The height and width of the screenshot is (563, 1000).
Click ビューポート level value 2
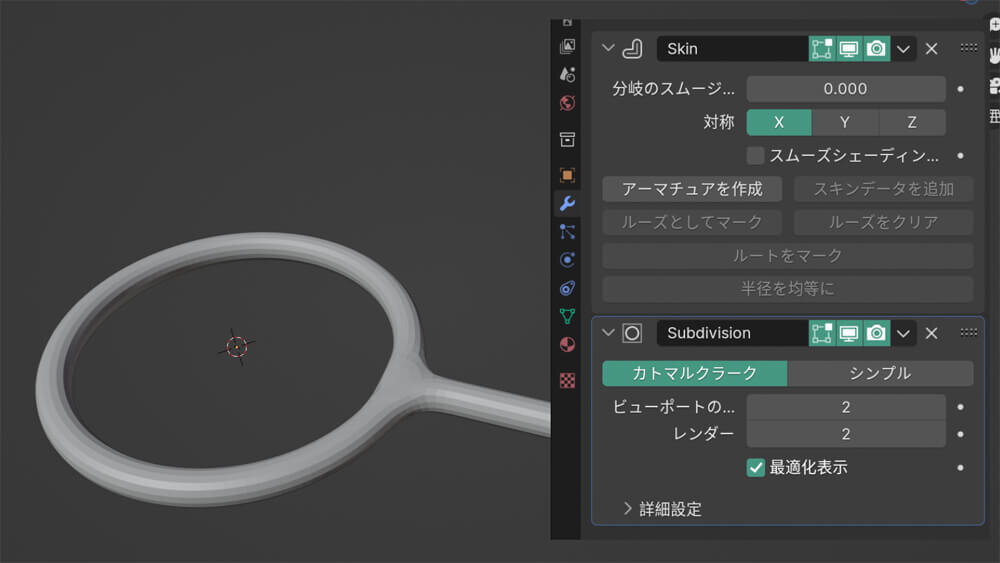click(846, 407)
